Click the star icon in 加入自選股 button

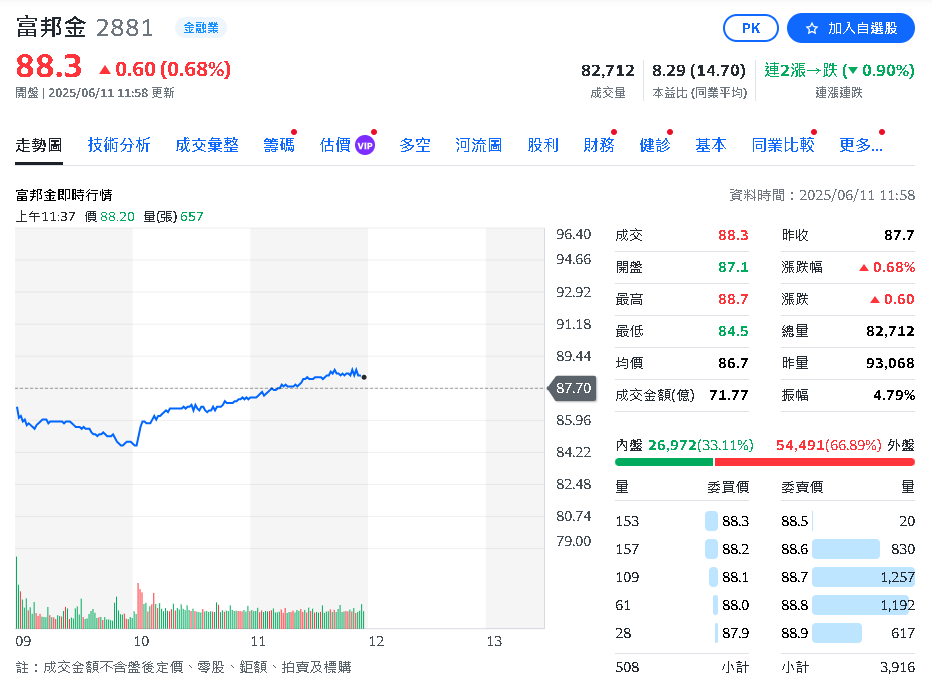[x=811, y=29]
